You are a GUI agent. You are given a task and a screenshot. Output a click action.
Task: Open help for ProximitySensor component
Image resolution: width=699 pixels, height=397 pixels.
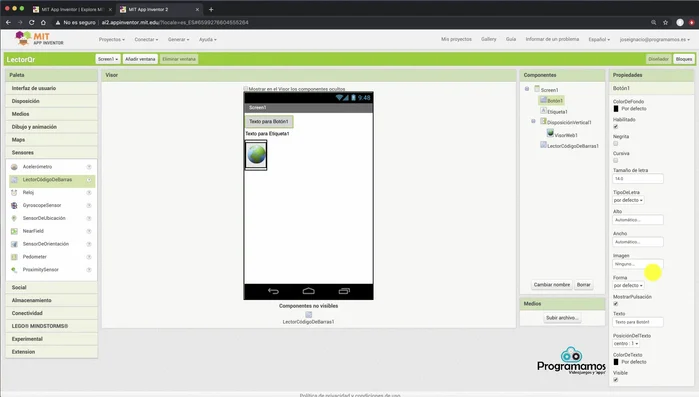click(89, 270)
